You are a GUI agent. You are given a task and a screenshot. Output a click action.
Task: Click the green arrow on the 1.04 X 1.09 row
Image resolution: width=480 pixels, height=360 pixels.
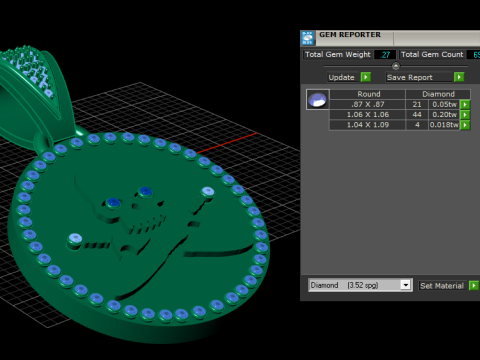[465, 125]
